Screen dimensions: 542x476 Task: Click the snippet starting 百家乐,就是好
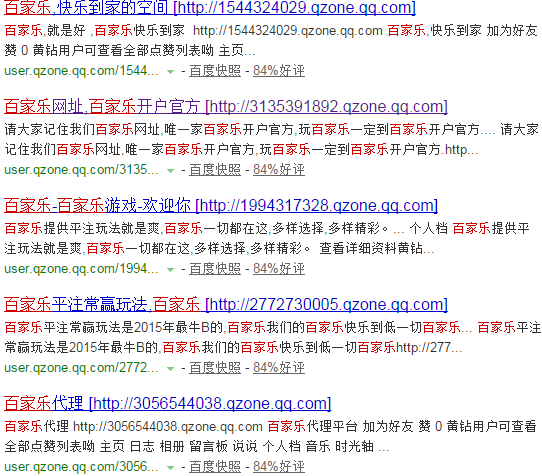click(271, 41)
